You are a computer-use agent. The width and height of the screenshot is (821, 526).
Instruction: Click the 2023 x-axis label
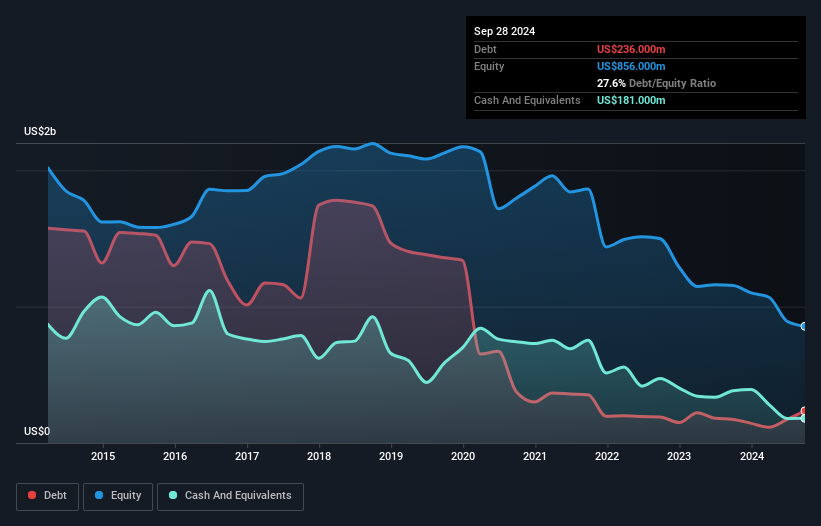pyautogui.click(x=679, y=456)
